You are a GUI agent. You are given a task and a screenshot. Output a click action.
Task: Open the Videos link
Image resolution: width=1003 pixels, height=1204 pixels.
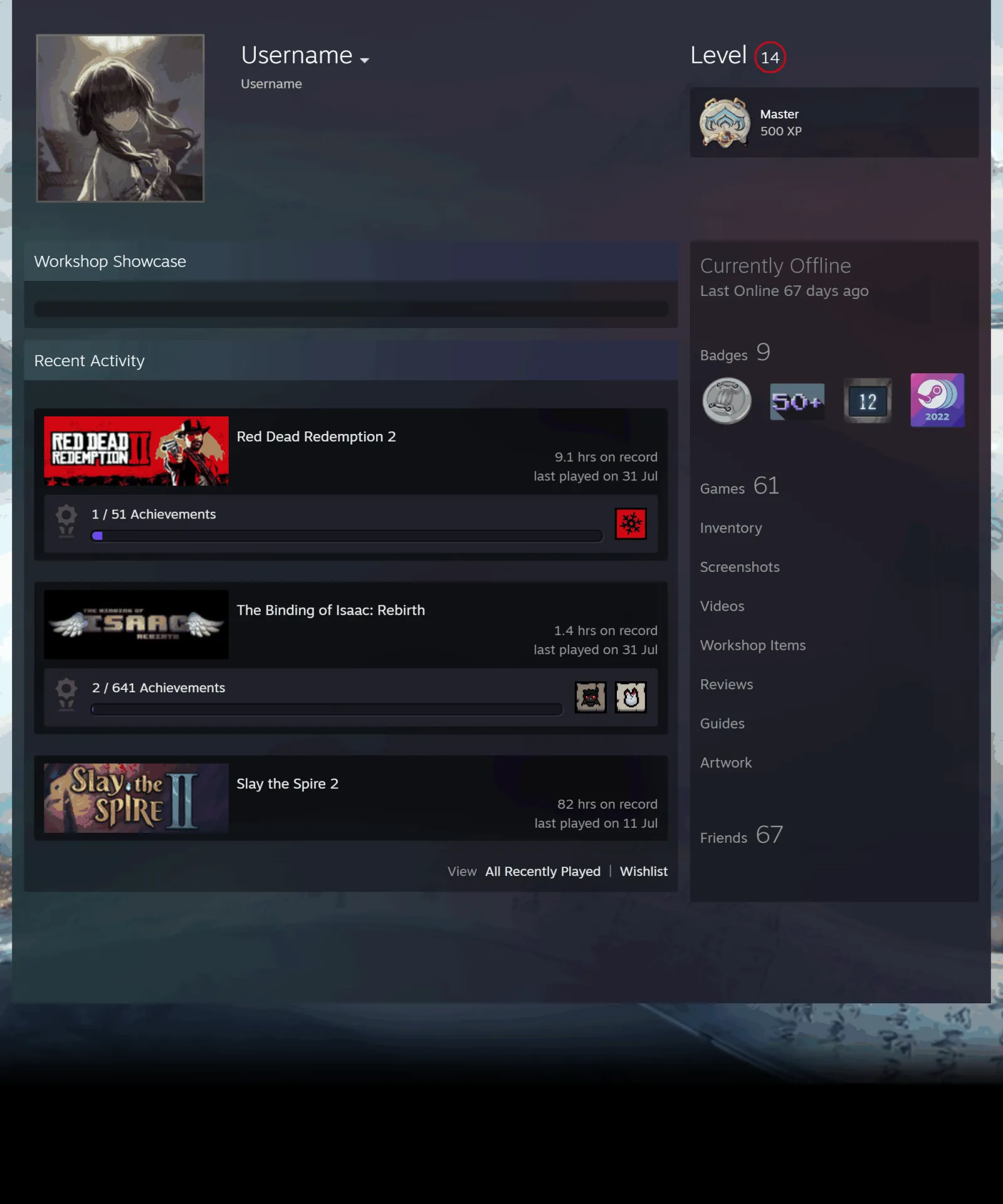(x=722, y=606)
